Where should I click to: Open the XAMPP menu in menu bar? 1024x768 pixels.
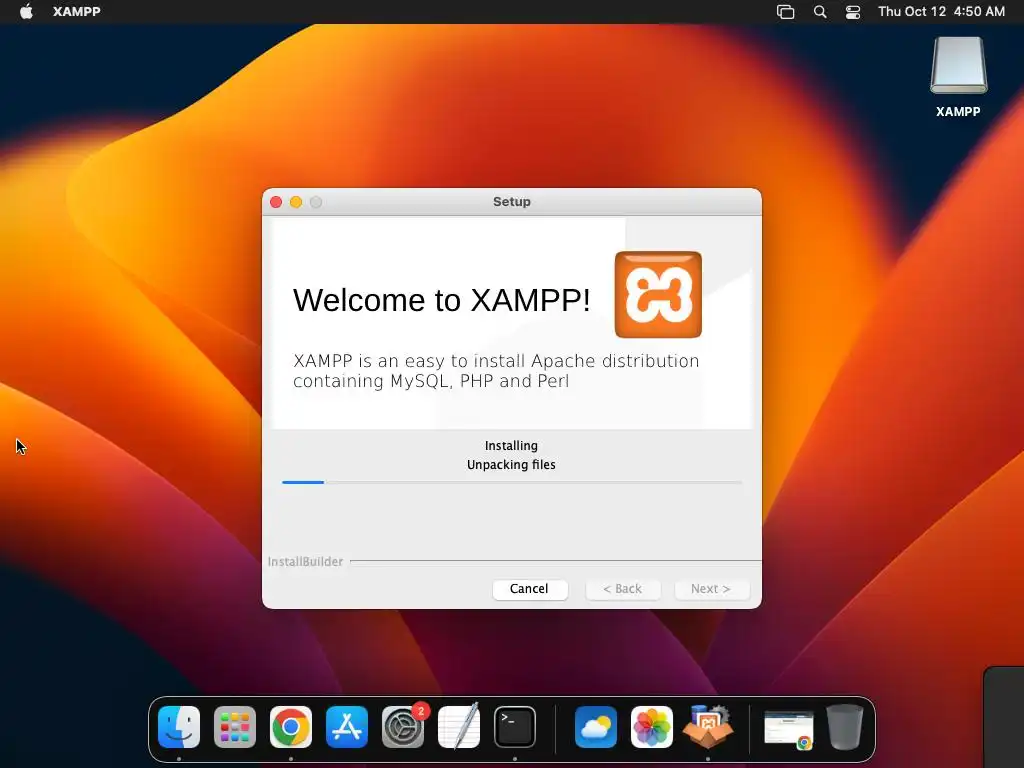[76, 11]
